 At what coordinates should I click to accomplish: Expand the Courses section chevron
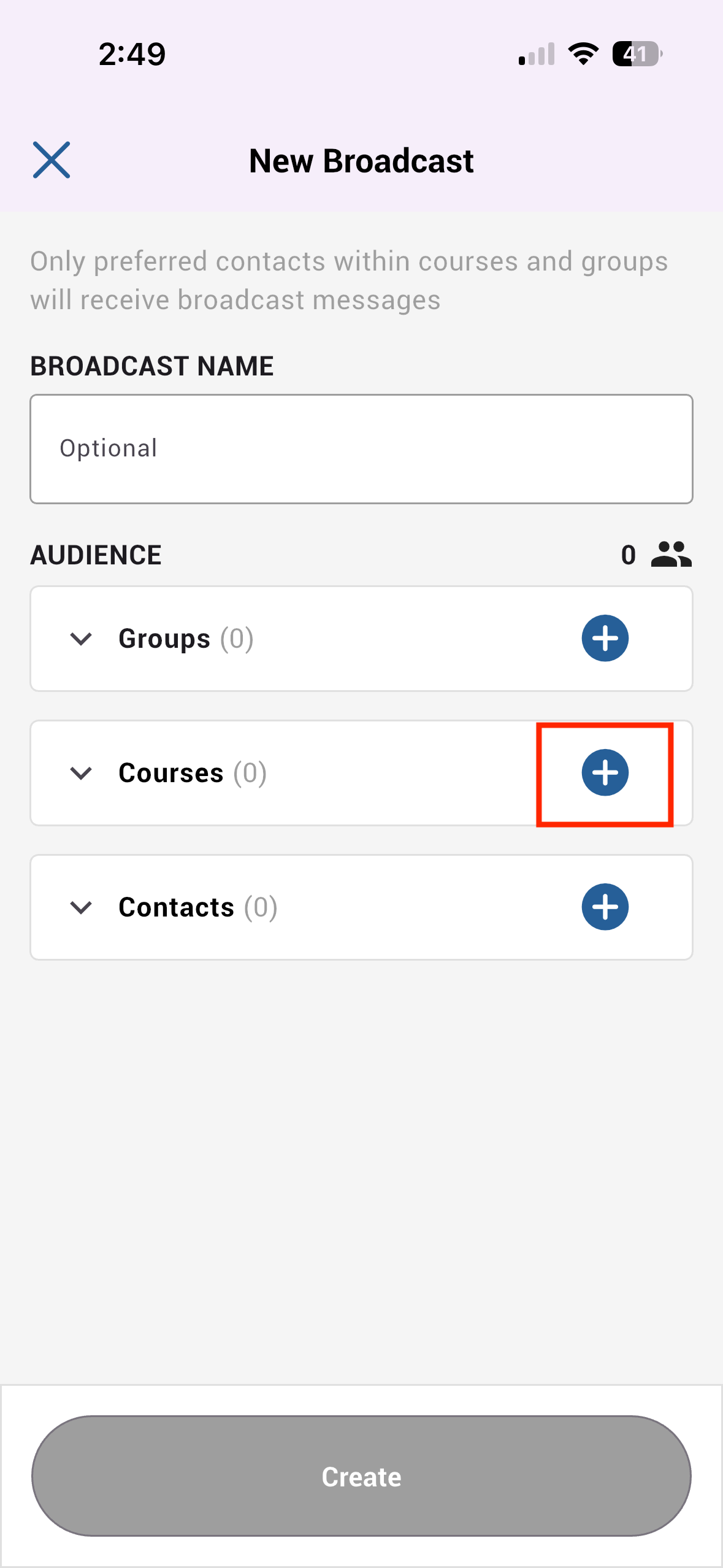[x=81, y=773]
